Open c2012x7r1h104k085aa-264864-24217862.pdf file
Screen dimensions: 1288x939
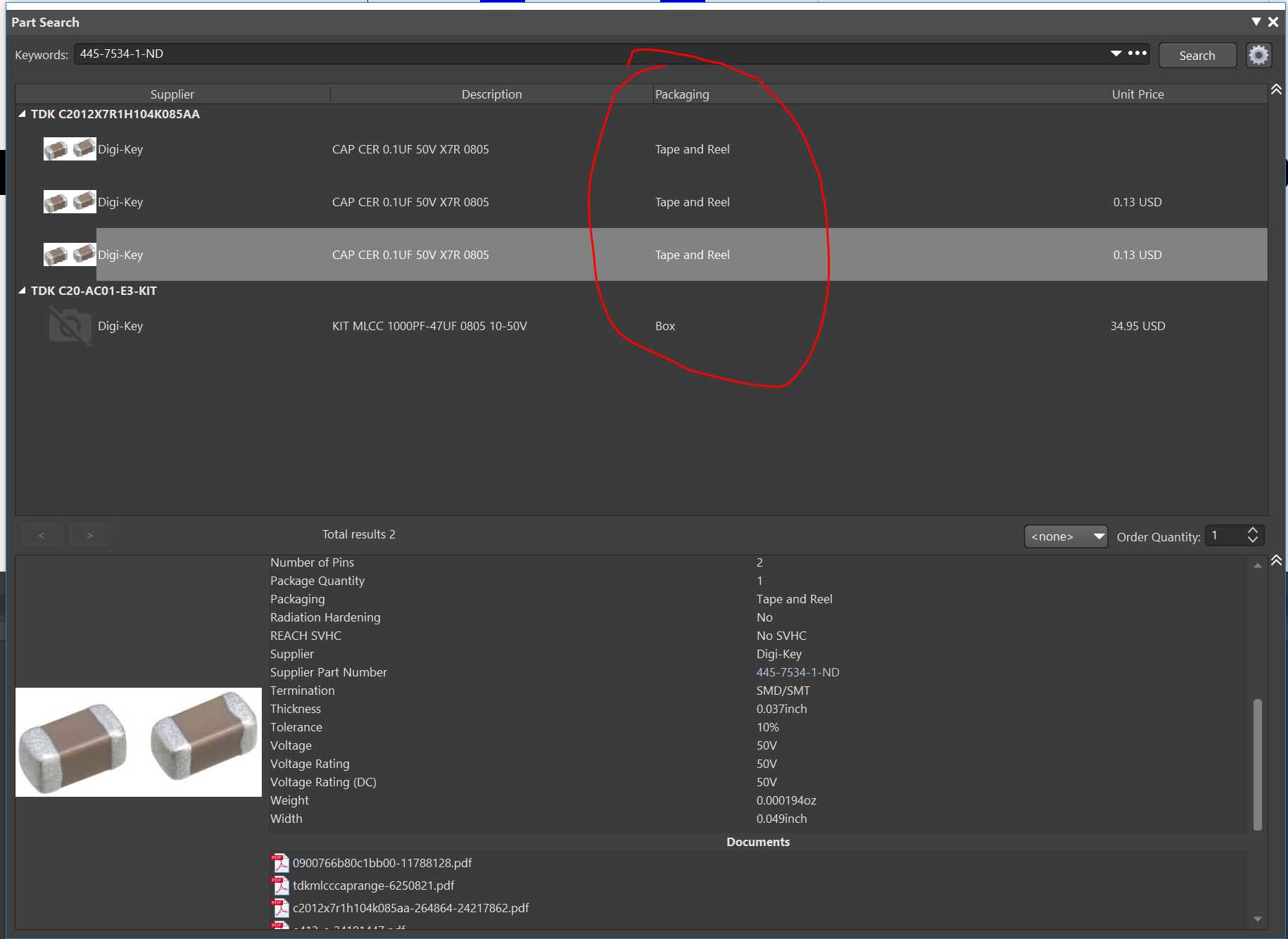[x=410, y=908]
